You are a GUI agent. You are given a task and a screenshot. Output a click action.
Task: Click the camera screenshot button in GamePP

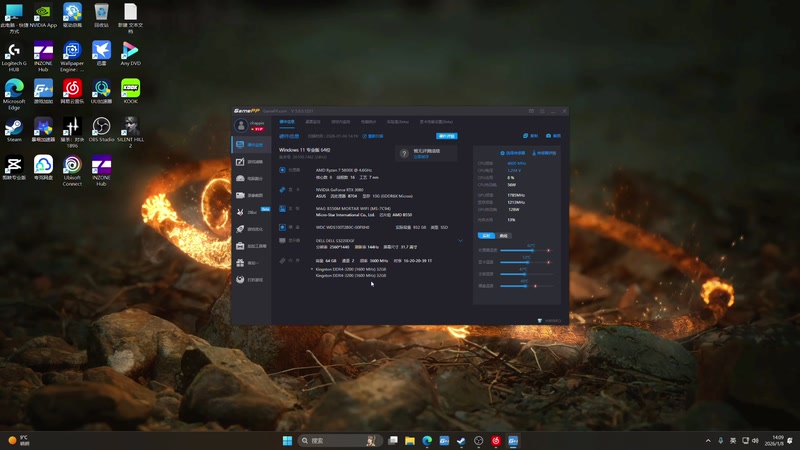tap(554, 136)
